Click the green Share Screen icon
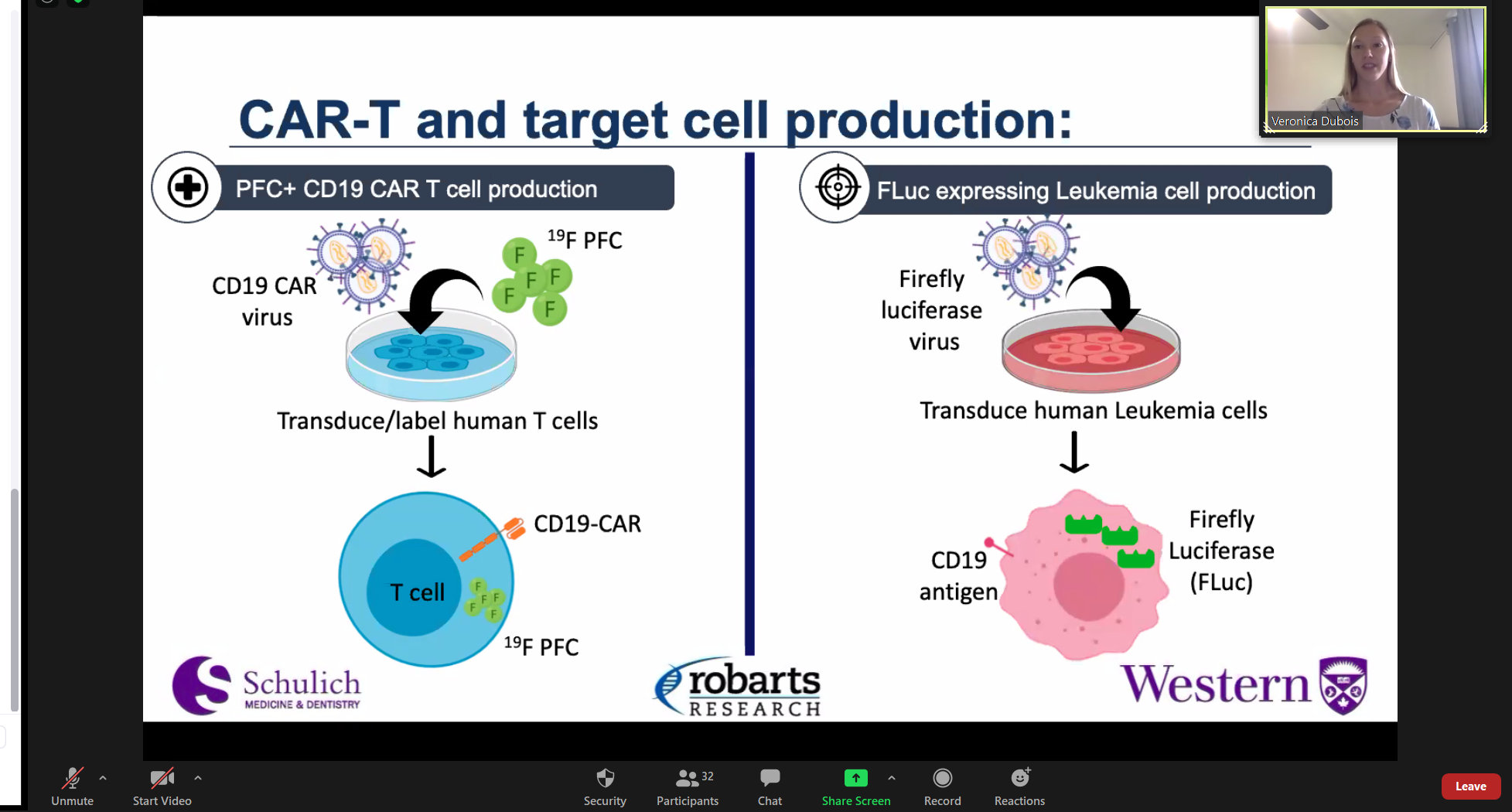The height and width of the screenshot is (812, 1512). [x=855, y=778]
